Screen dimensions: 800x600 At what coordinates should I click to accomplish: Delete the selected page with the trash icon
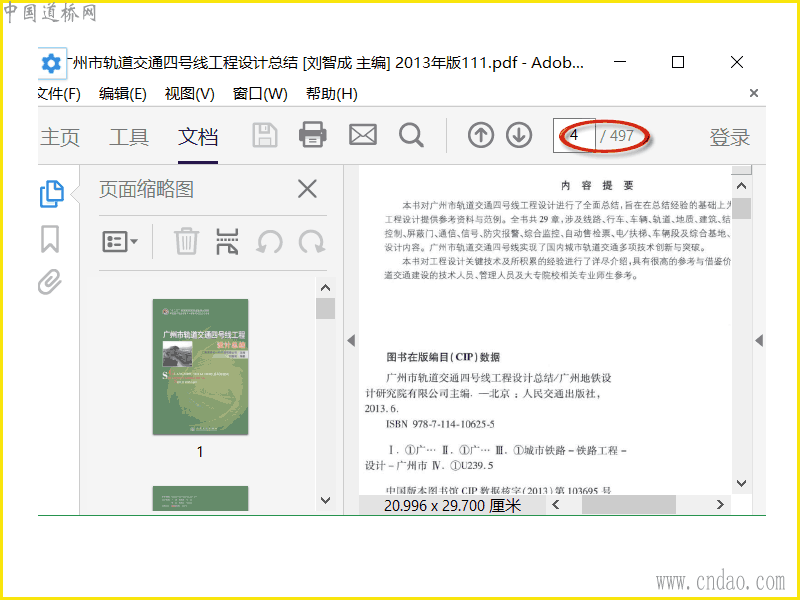coord(186,241)
